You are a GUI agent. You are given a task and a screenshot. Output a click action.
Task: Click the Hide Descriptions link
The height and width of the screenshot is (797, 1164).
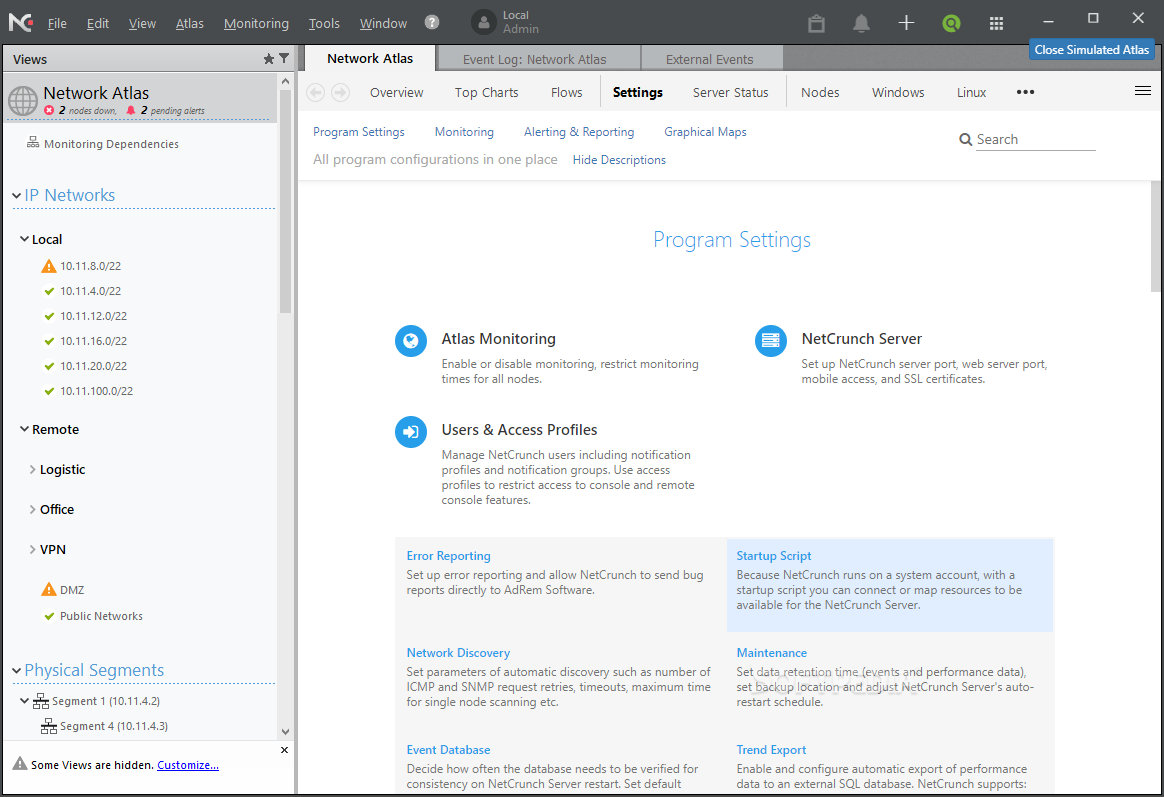click(x=619, y=160)
